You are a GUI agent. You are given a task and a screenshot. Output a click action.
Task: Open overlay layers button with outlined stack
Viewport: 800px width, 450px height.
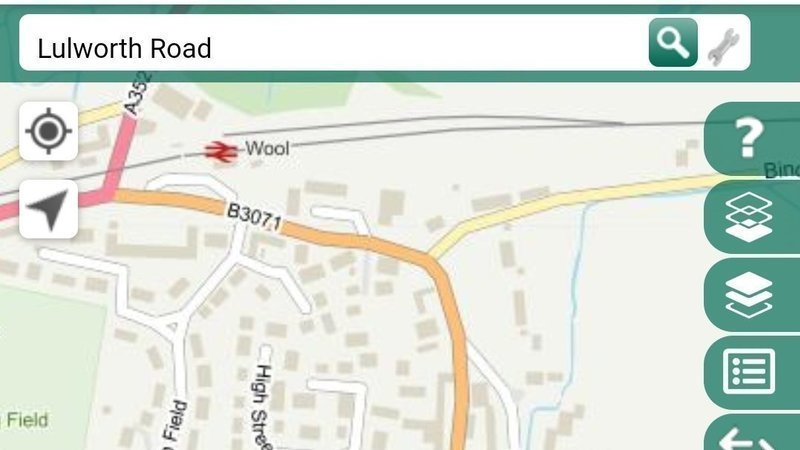pos(752,217)
